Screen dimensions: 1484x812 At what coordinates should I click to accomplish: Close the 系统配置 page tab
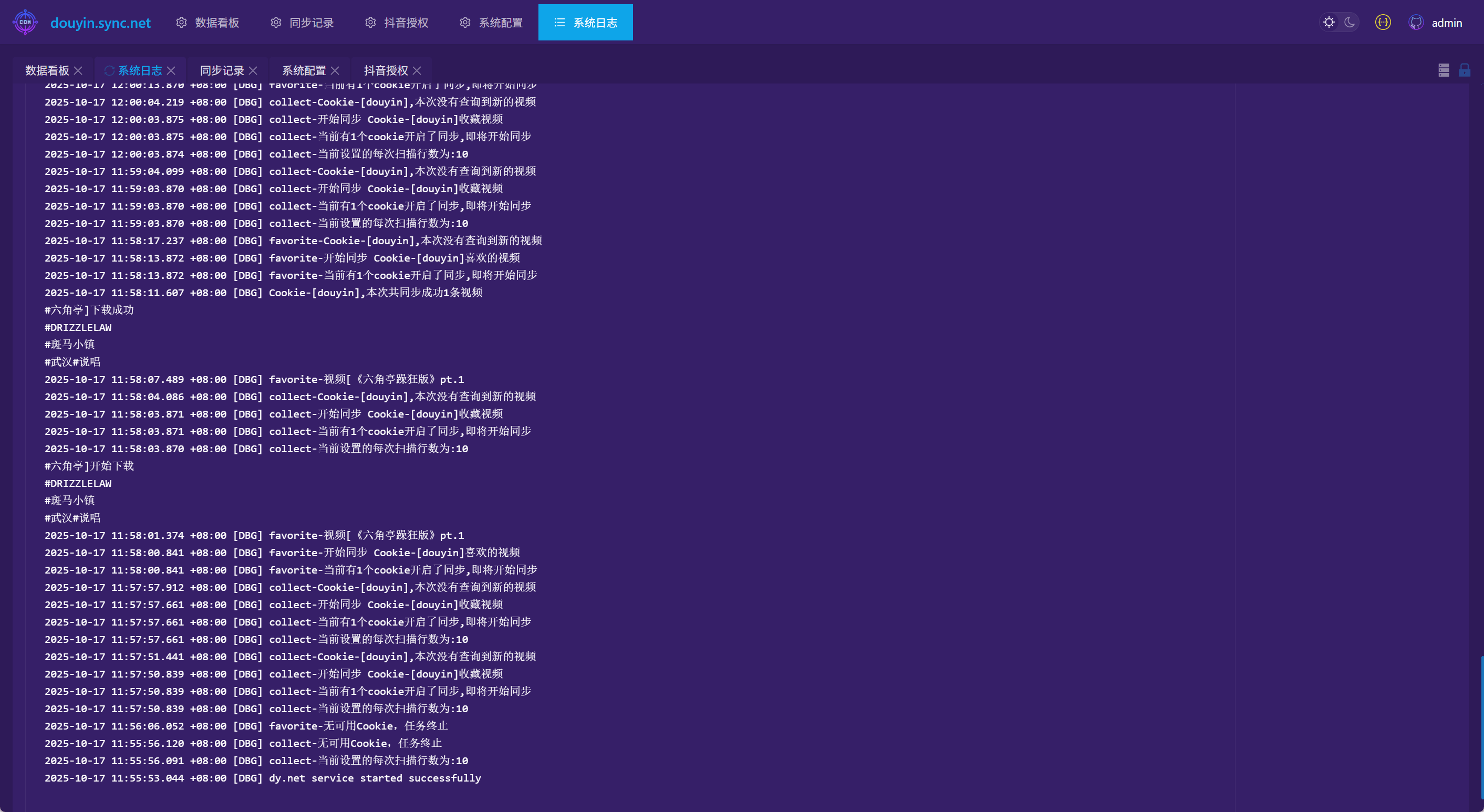335,70
